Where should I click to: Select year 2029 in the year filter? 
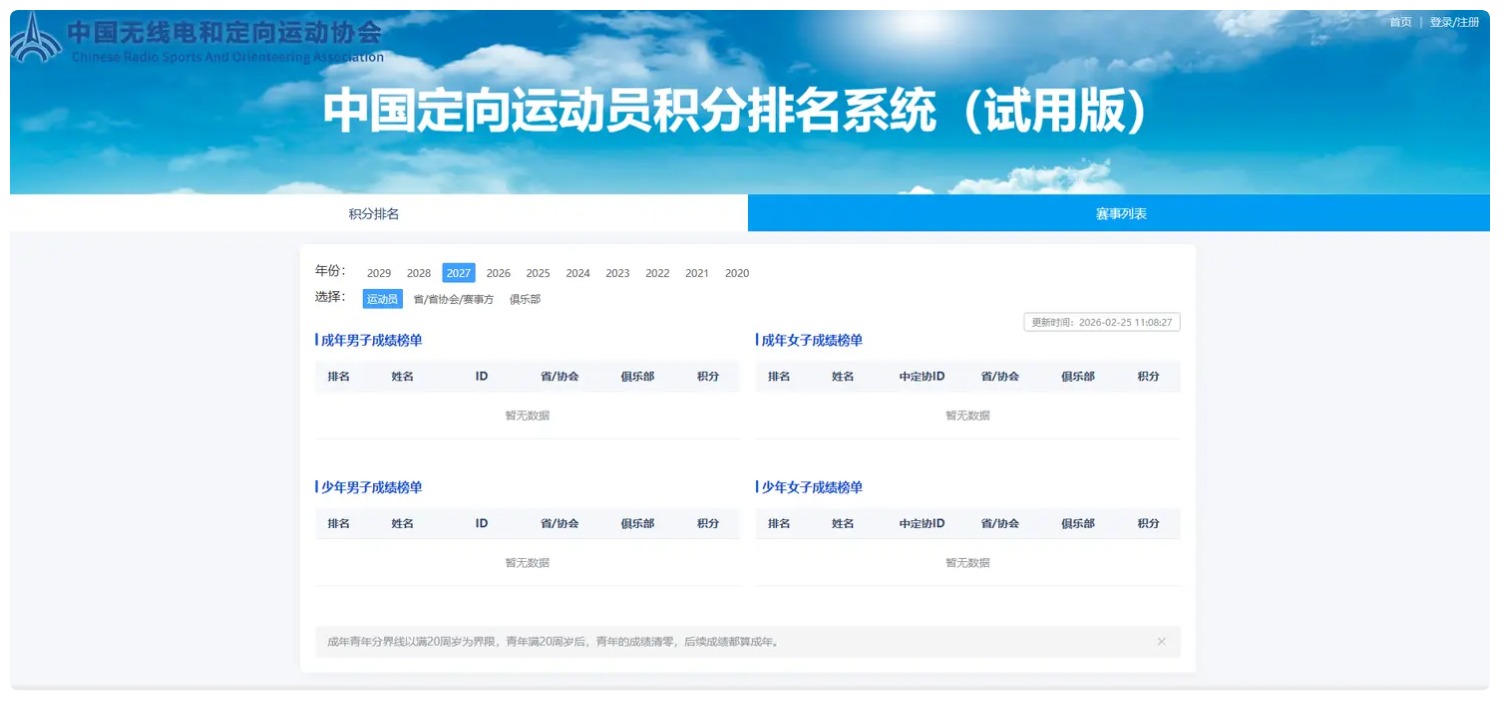(x=378, y=272)
